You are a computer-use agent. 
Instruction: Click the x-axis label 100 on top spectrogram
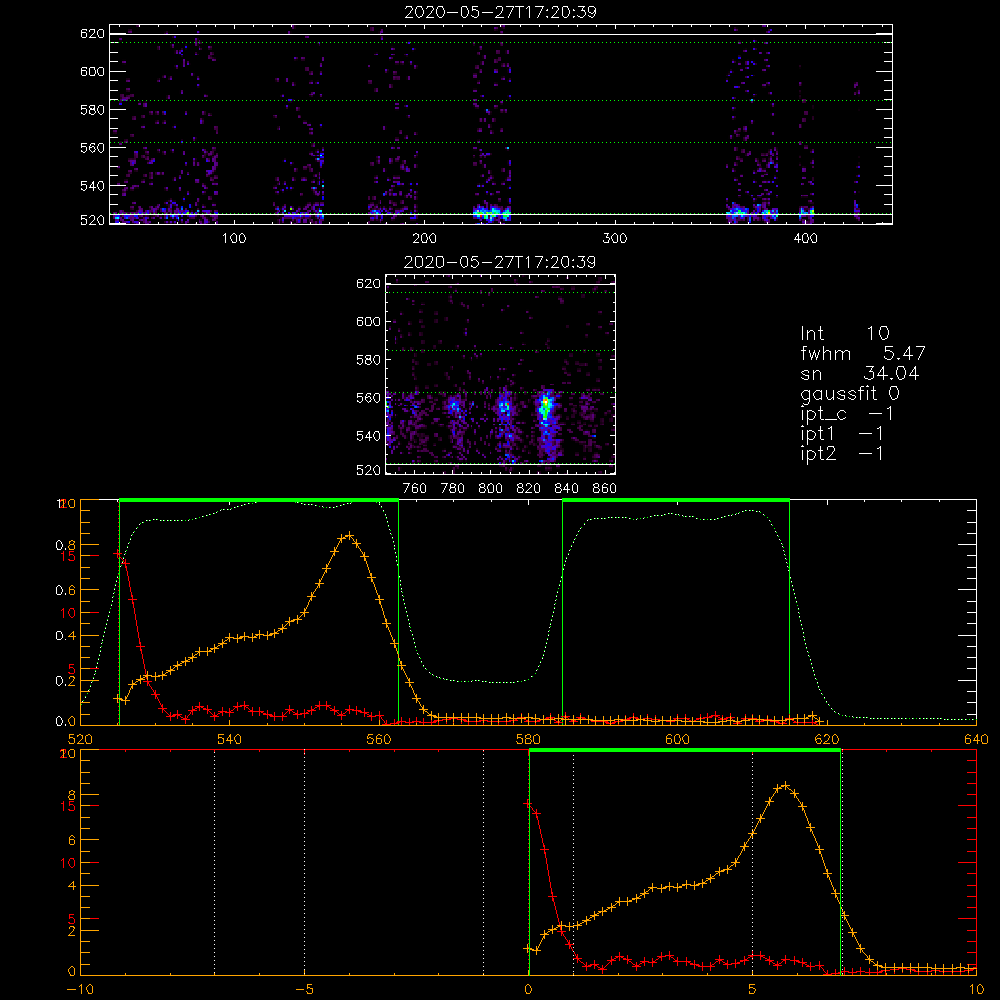234,239
